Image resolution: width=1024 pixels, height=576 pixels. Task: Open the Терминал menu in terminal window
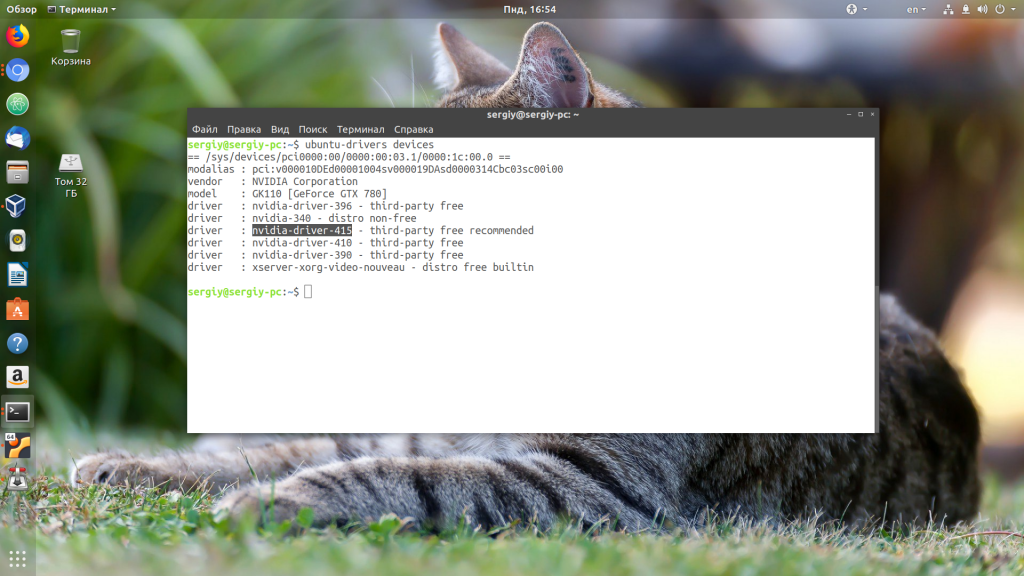(360, 129)
